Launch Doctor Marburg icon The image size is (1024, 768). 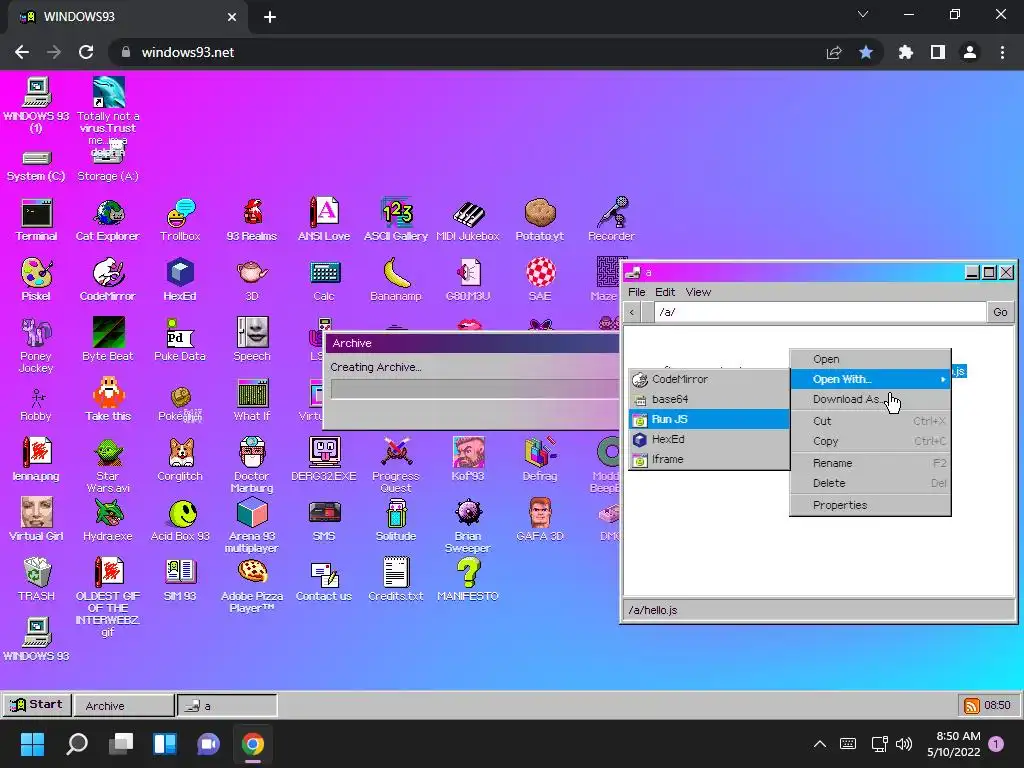251,465
